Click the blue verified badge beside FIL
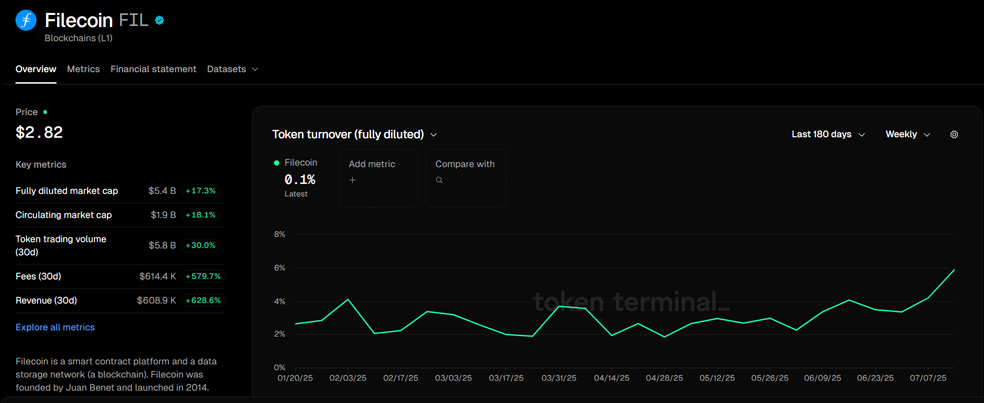 pos(159,21)
